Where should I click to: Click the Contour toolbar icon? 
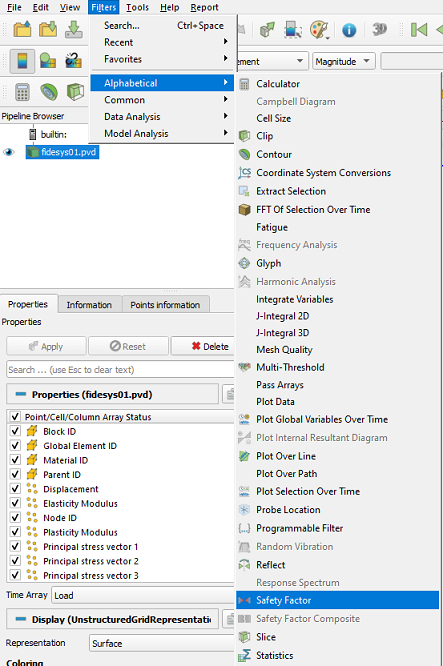(x=49, y=91)
